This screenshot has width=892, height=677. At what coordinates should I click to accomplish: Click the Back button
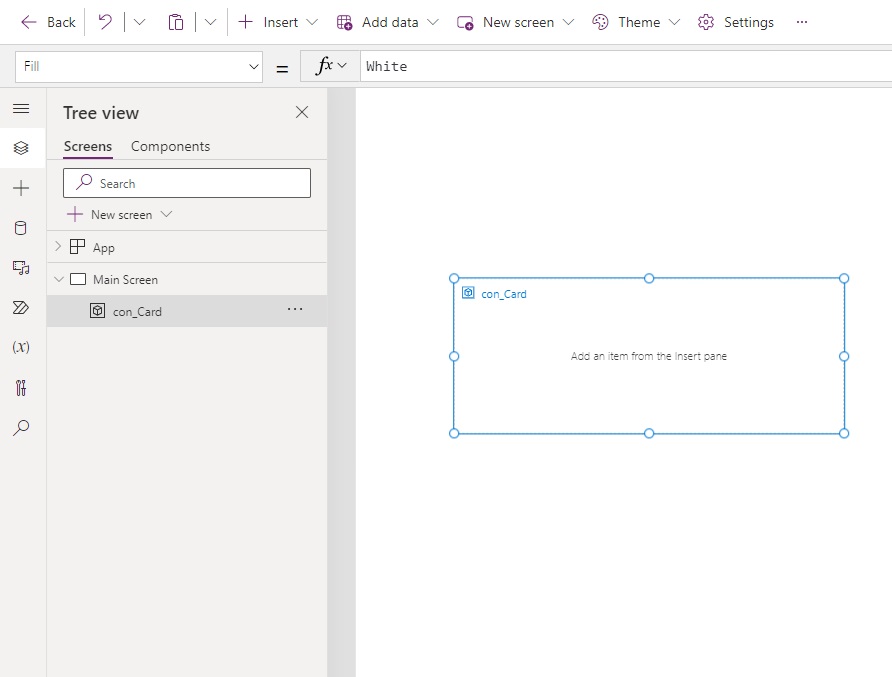48,22
